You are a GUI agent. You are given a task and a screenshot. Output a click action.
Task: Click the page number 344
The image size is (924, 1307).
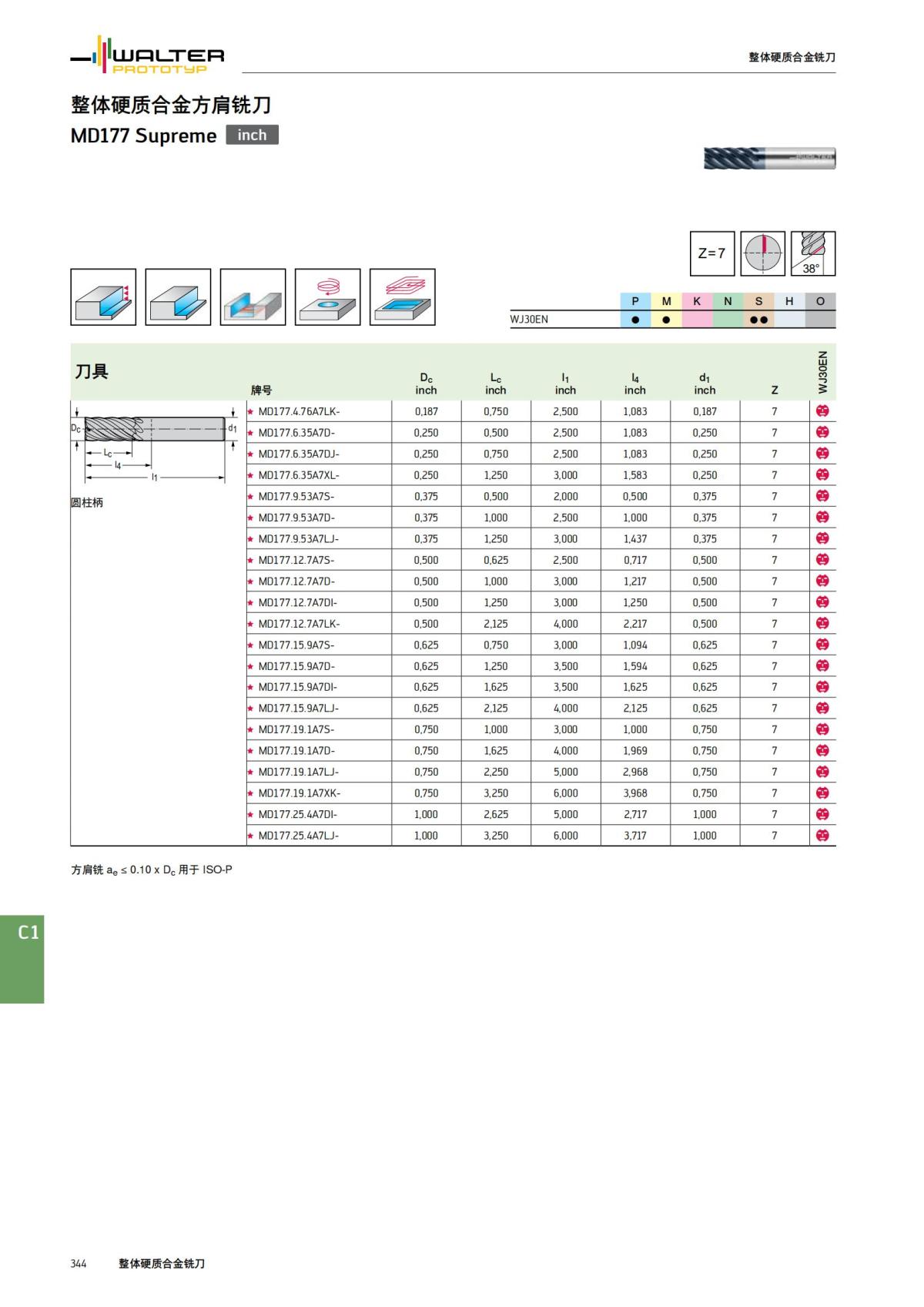point(79,1264)
